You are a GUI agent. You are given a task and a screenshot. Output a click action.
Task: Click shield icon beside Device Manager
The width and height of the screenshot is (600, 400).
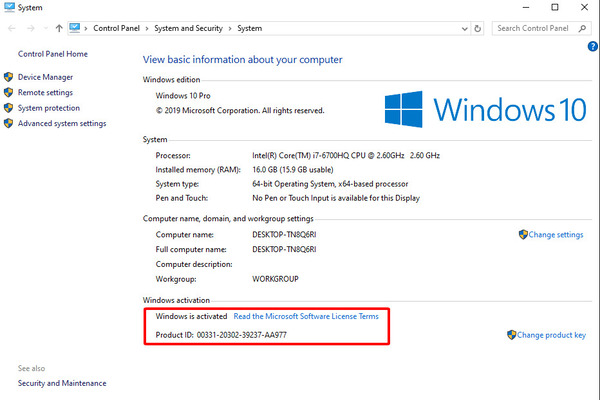pyautogui.click(x=8, y=77)
